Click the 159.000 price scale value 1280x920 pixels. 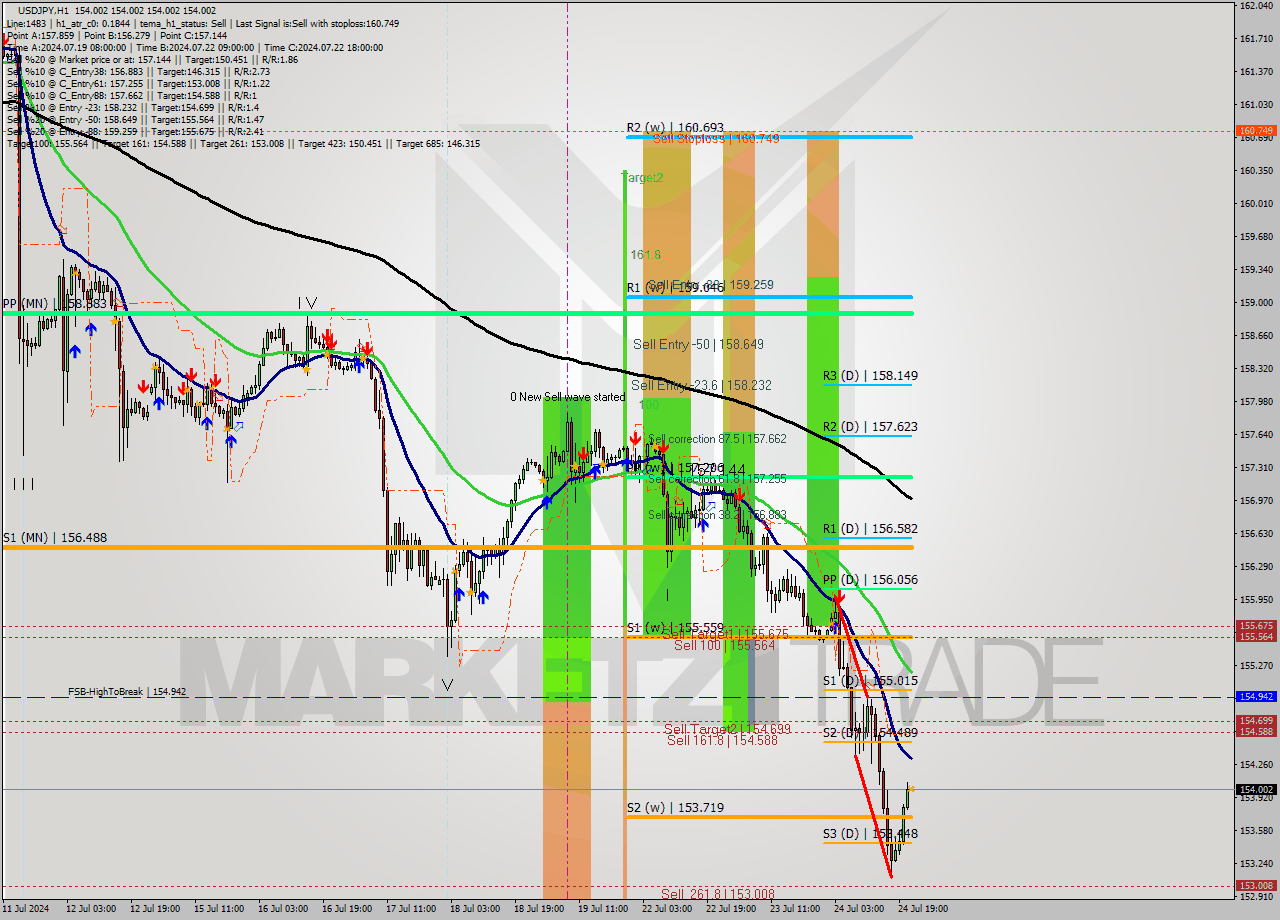[1255, 303]
